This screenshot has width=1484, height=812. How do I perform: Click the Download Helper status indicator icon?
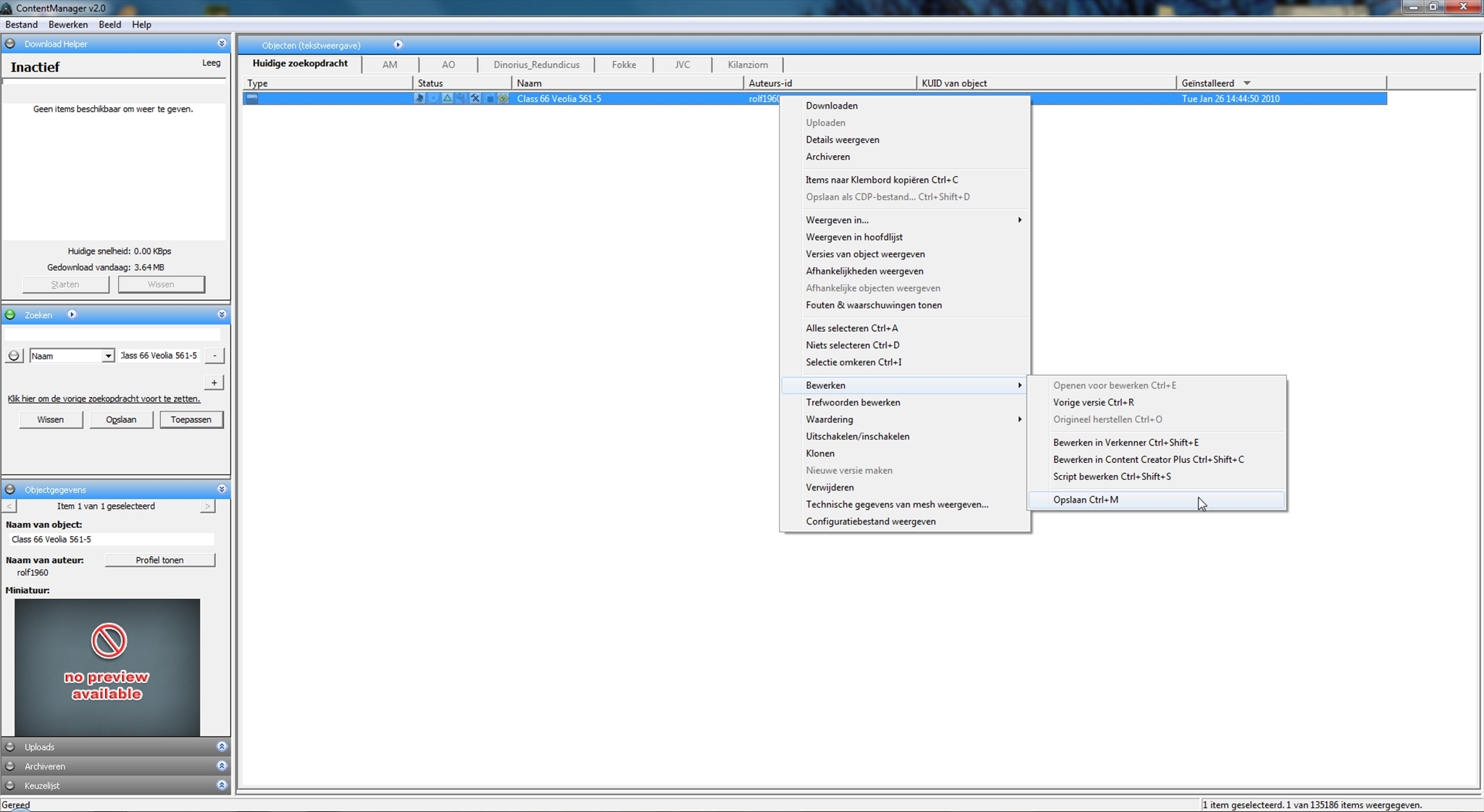click(x=10, y=44)
